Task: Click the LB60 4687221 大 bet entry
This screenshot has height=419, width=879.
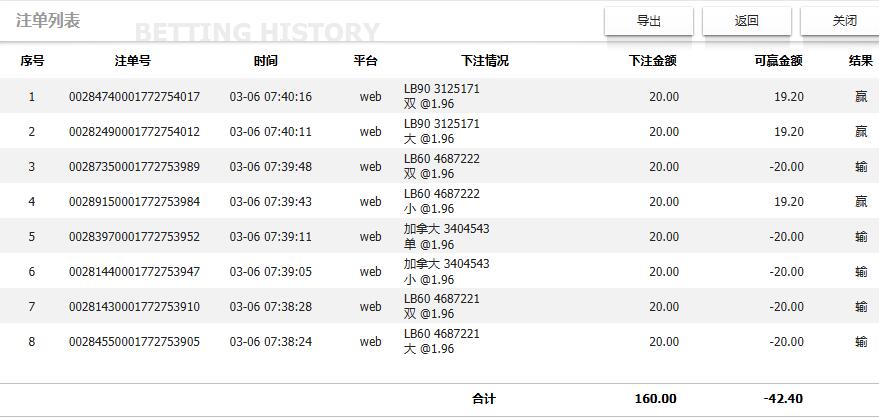Action: (x=441, y=342)
